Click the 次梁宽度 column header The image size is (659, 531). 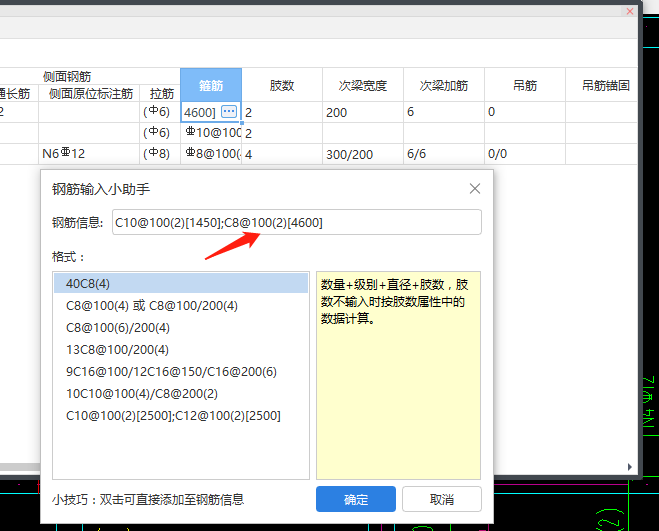[x=363, y=85]
